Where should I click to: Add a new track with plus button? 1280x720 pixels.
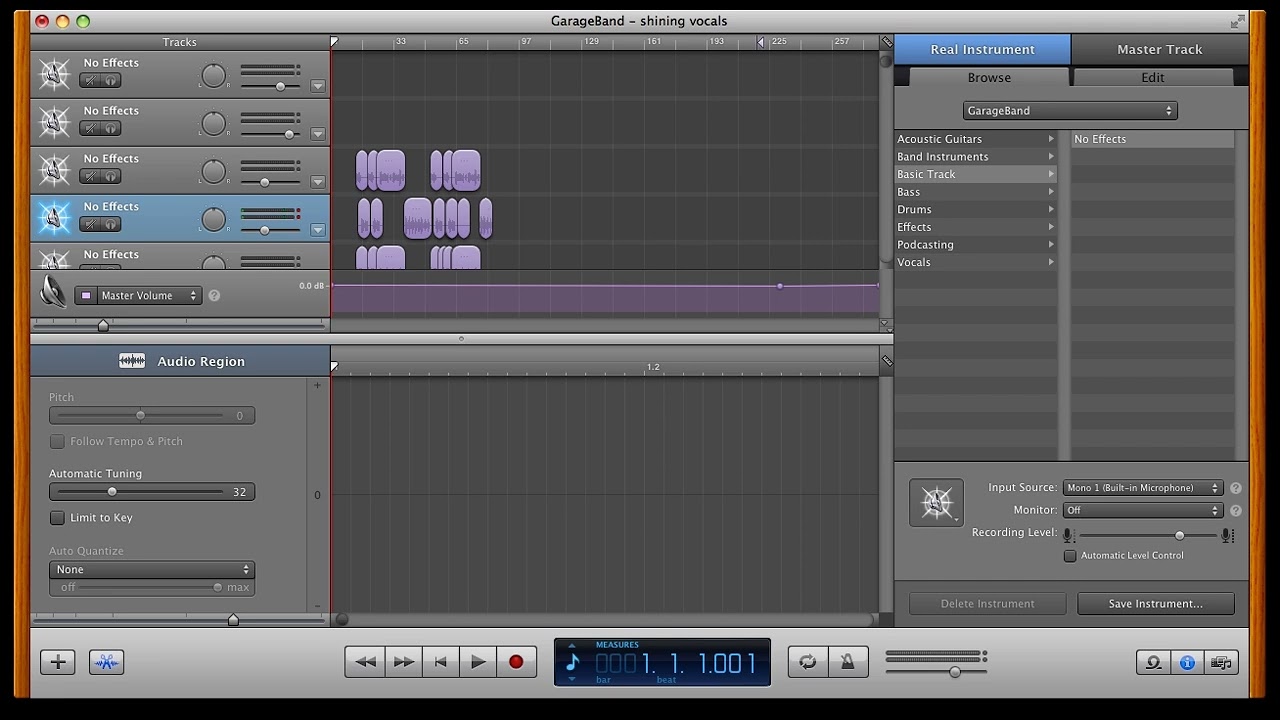click(58, 662)
